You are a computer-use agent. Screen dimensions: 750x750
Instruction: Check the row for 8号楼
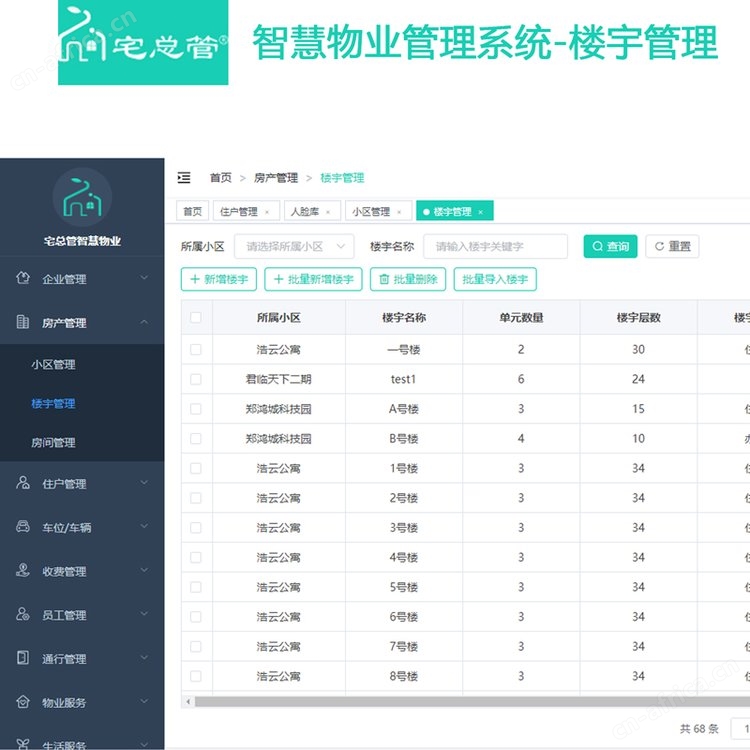(x=196, y=676)
